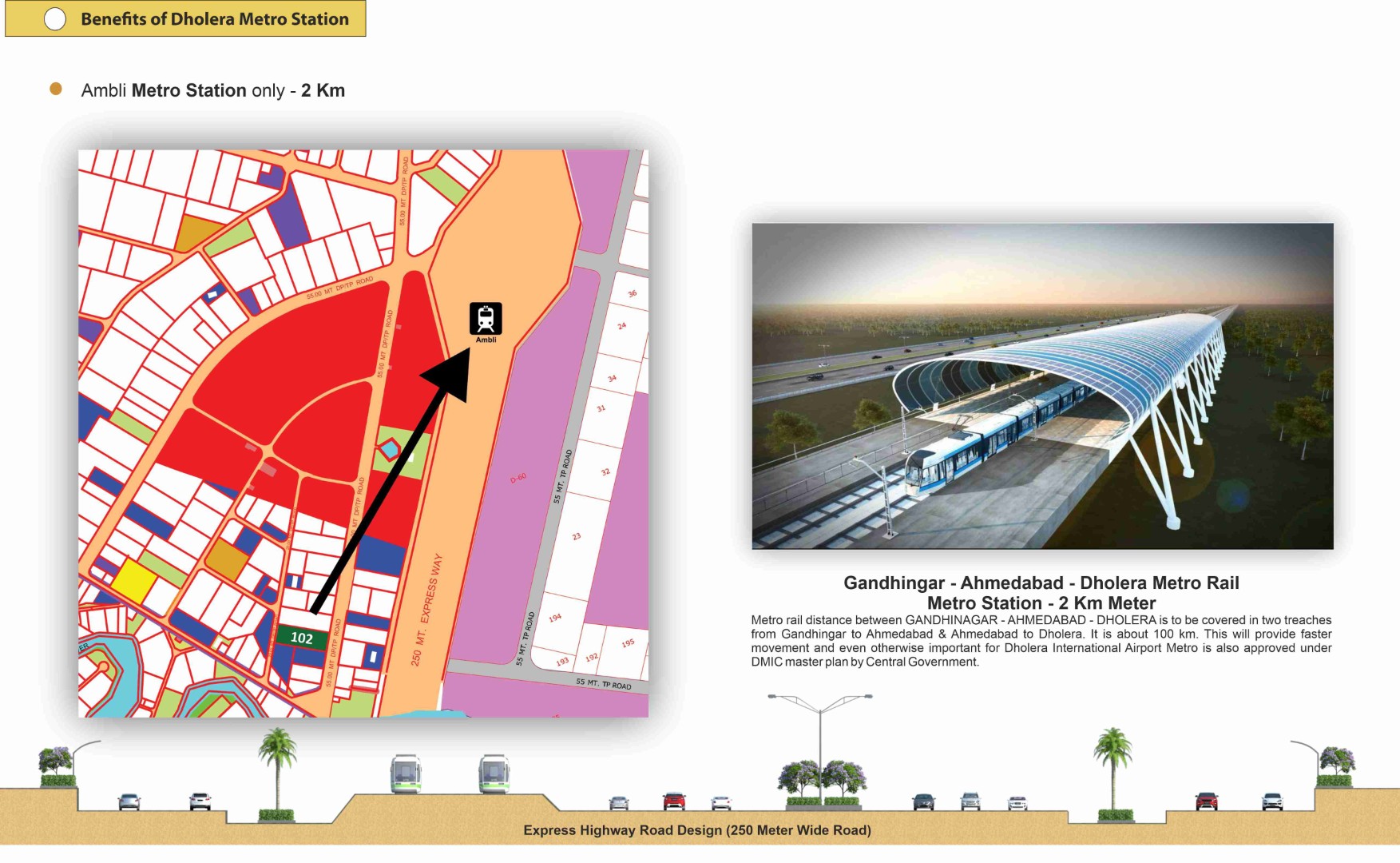Click Gandhingar - Ahmedabad - Dholera Metro Rail heading

(1041, 583)
